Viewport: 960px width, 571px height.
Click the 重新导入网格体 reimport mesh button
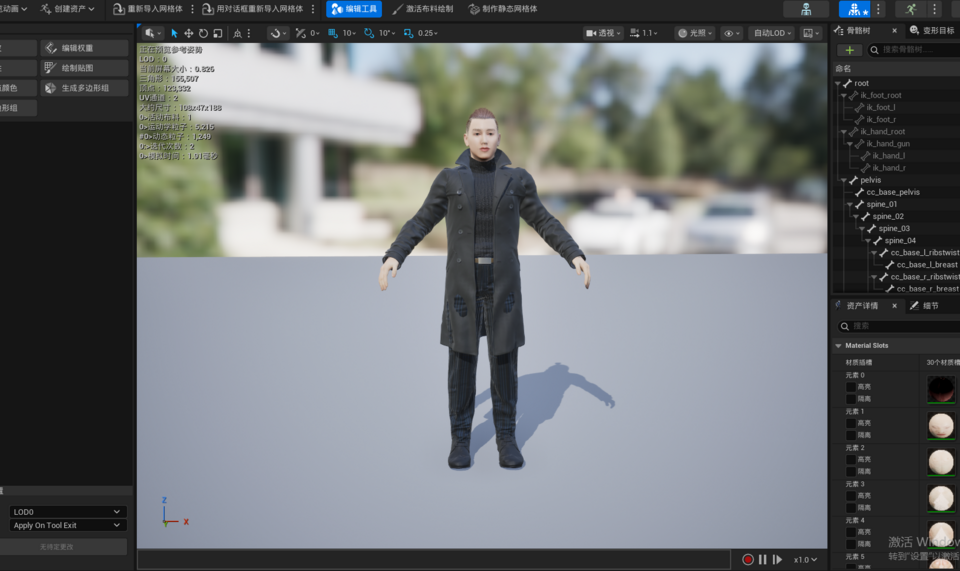[x=148, y=9]
